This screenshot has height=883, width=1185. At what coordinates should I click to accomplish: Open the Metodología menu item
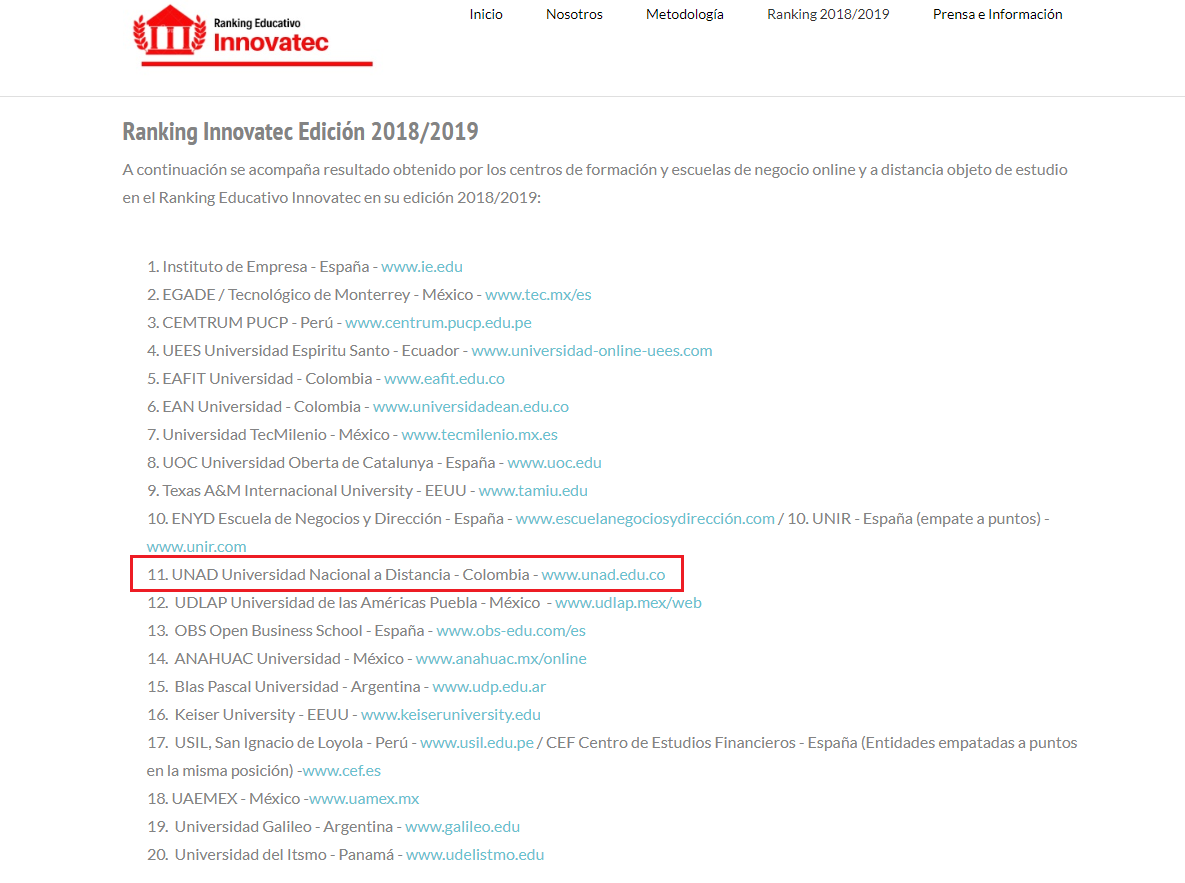(x=685, y=14)
